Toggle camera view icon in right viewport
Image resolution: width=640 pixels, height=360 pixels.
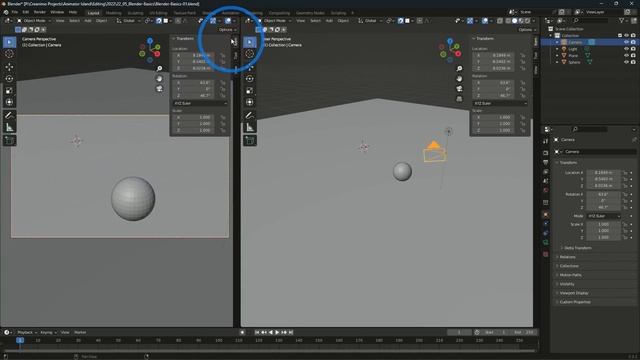[x=459, y=89]
